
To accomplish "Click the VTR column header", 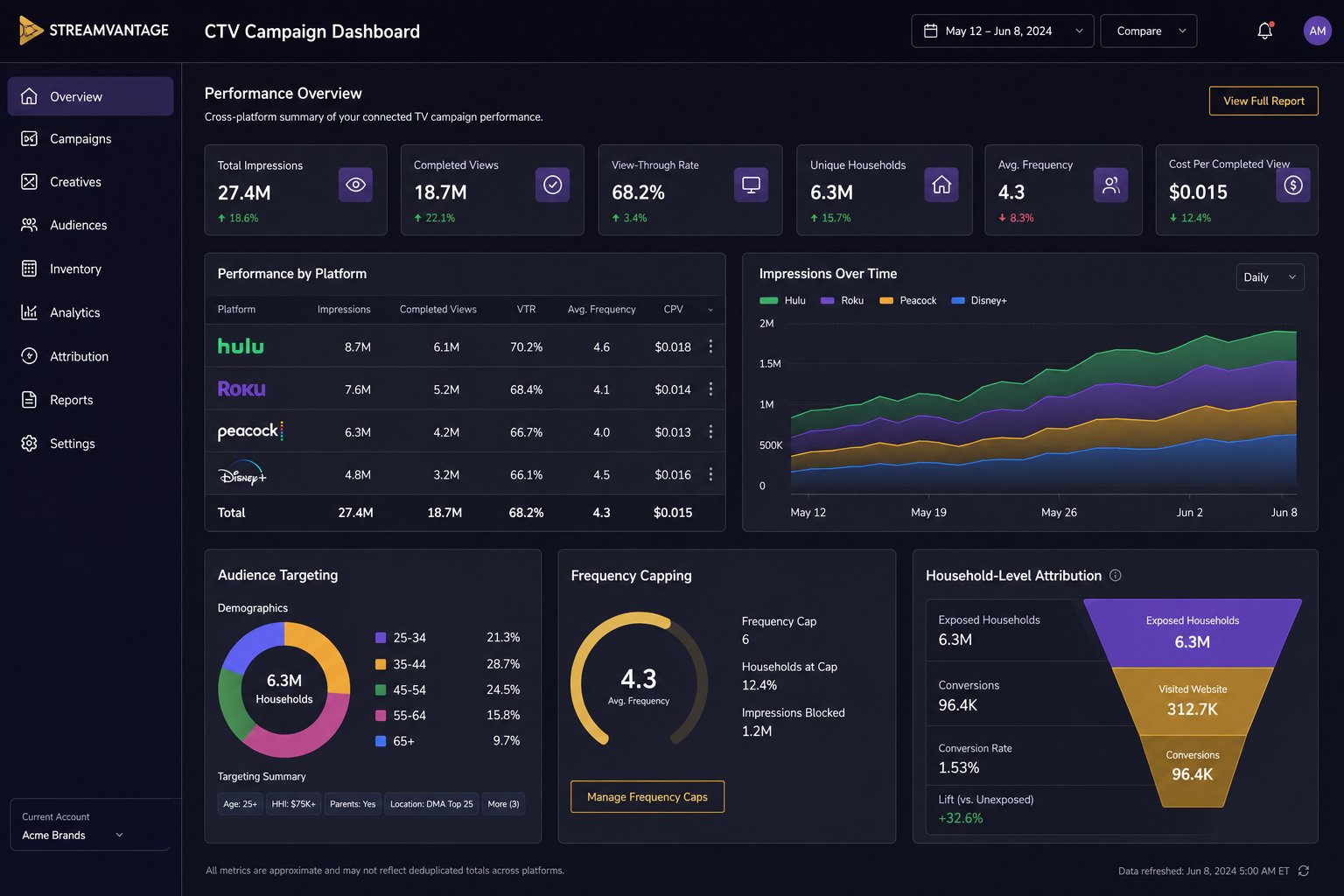I will tap(526, 310).
